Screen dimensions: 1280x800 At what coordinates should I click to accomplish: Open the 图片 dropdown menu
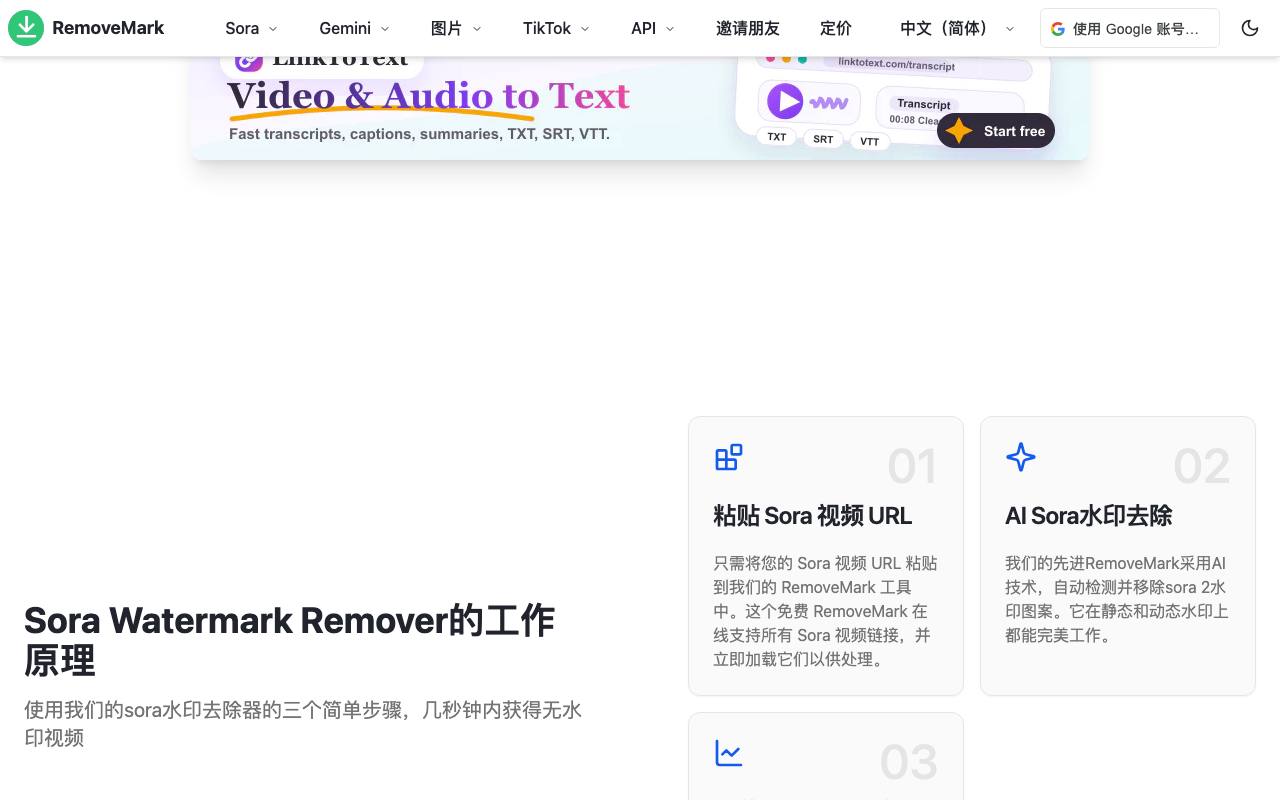(456, 28)
